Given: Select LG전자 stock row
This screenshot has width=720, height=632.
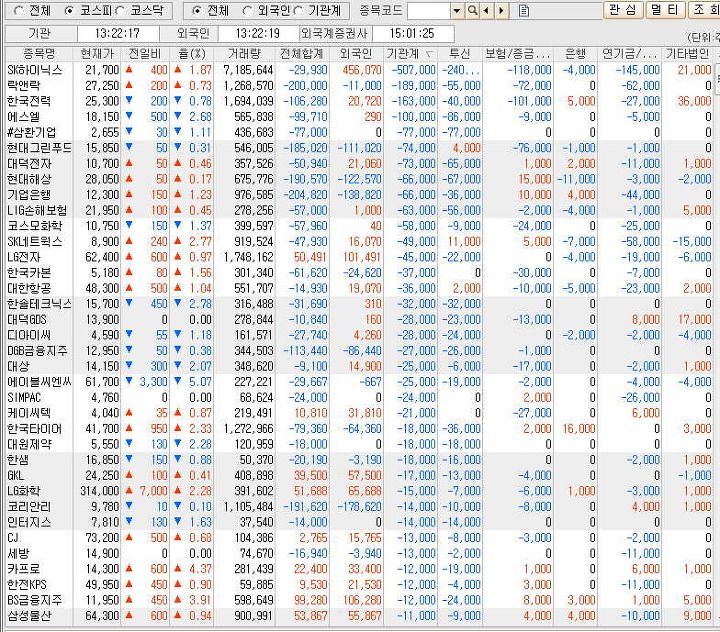Looking at the screenshot, I should [359, 258].
